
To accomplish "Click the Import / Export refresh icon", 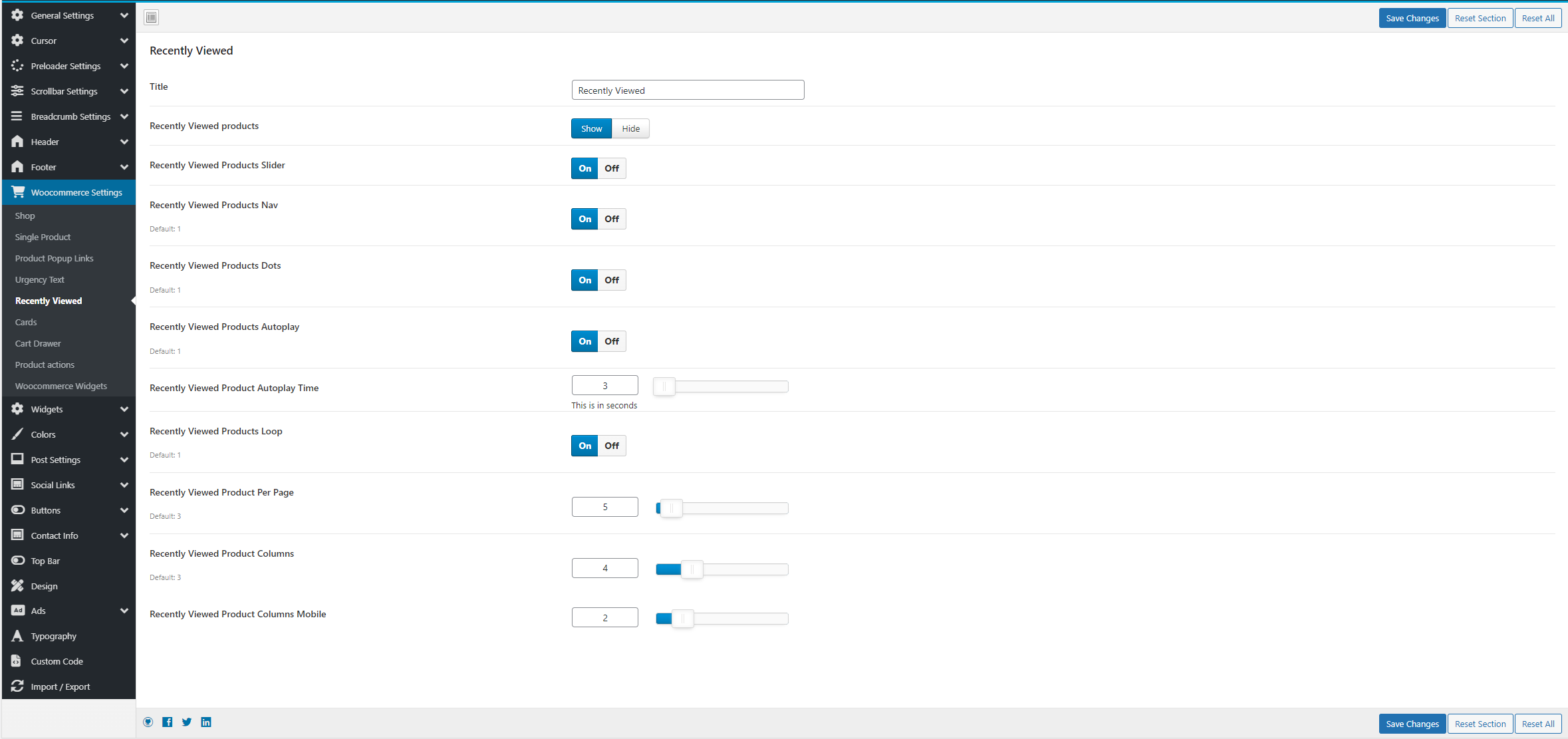I will [17, 686].
